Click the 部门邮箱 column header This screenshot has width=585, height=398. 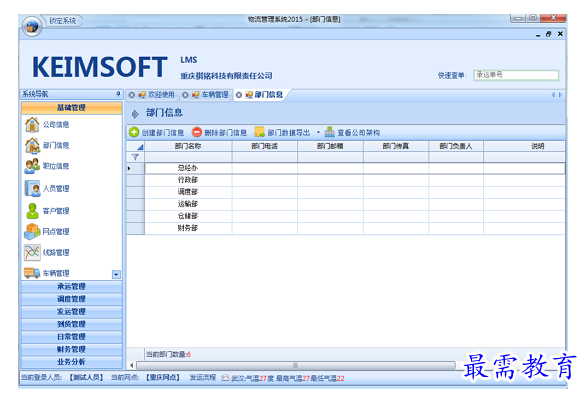pos(330,146)
